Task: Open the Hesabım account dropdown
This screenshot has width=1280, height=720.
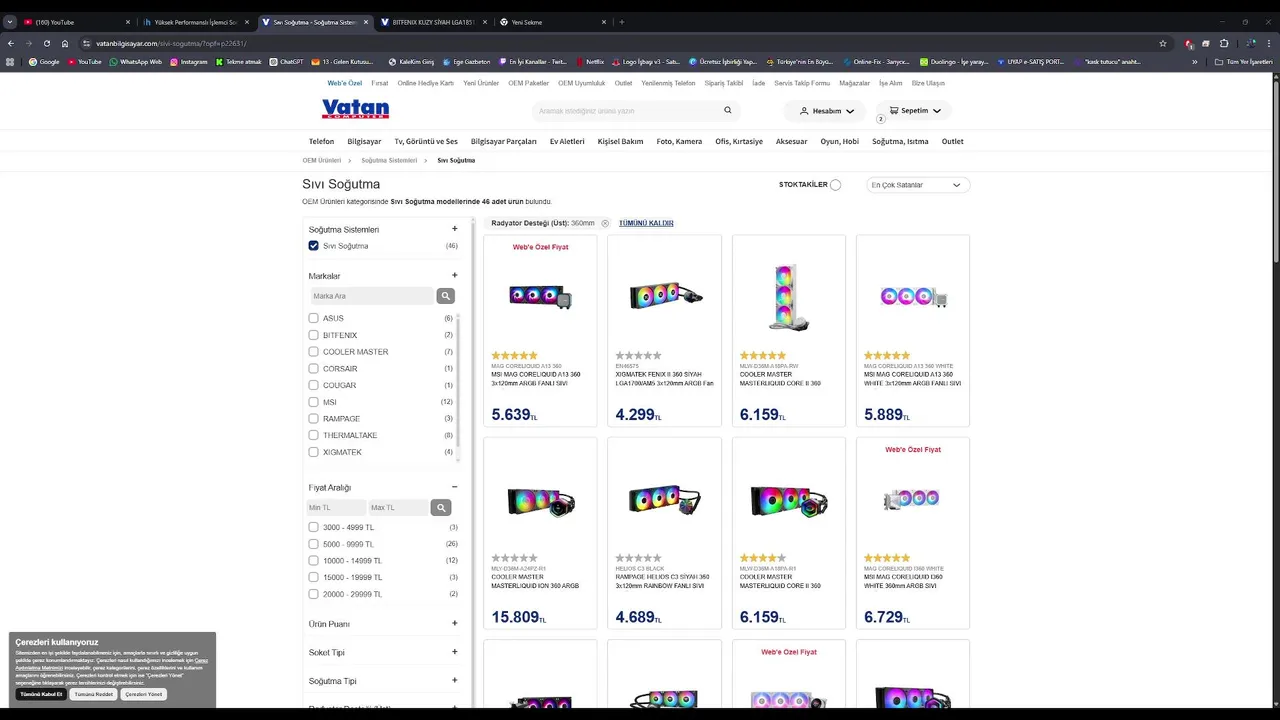Action: 827,111
